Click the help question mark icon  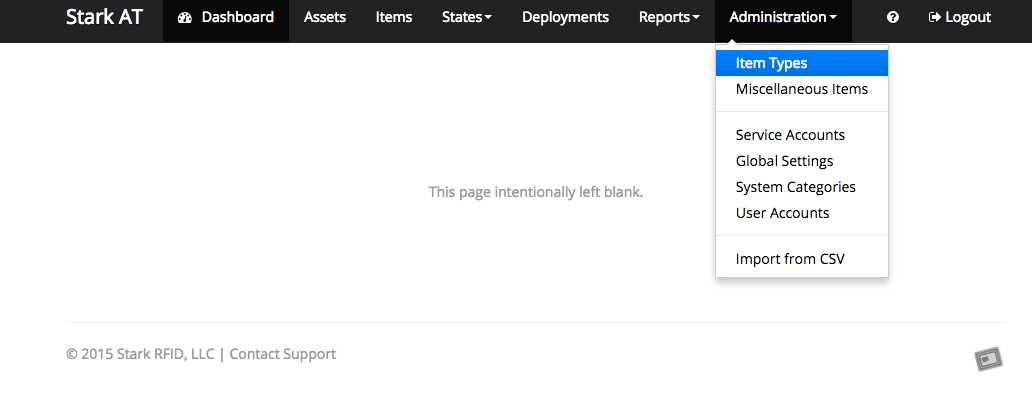pos(892,17)
